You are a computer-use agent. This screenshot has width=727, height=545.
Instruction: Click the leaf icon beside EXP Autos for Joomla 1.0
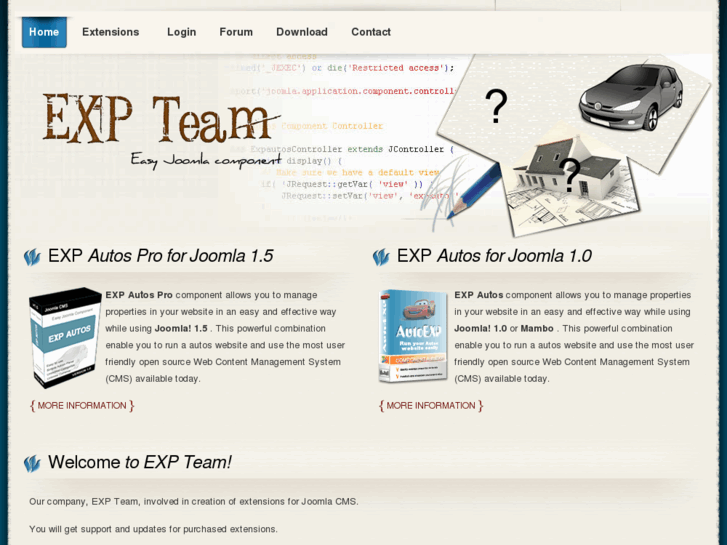(x=381, y=257)
